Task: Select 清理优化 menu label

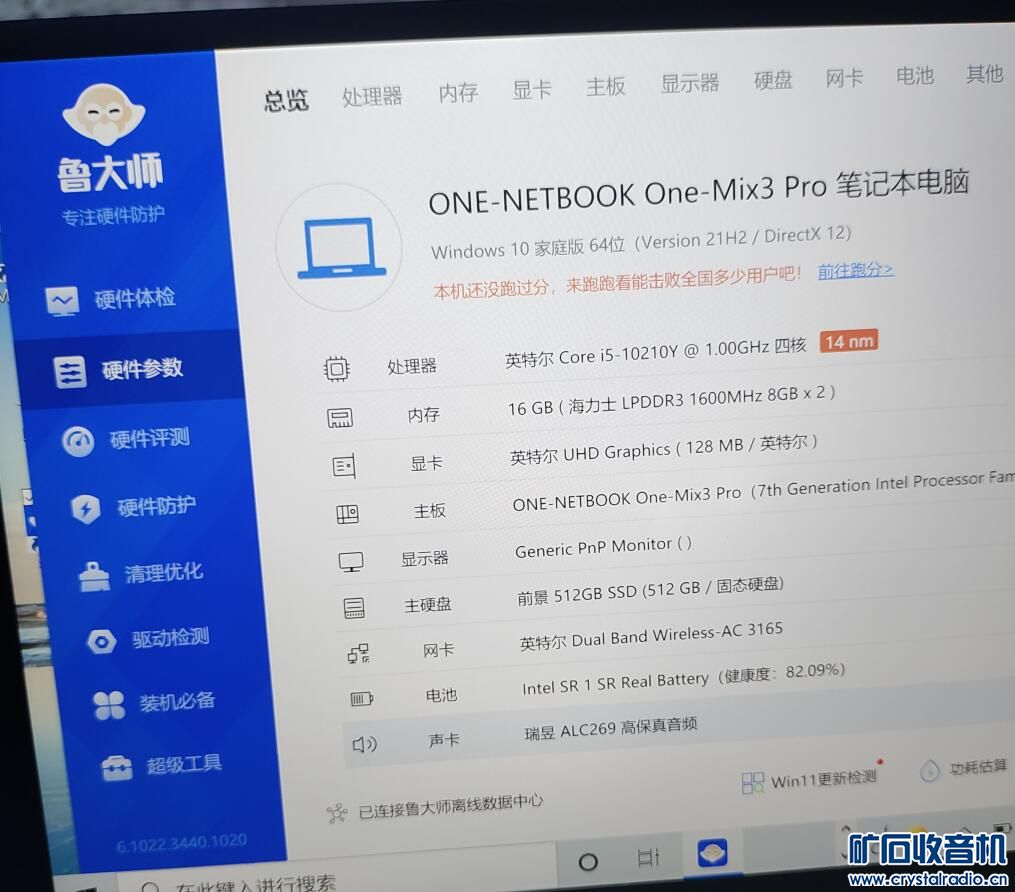Action: click(x=164, y=573)
